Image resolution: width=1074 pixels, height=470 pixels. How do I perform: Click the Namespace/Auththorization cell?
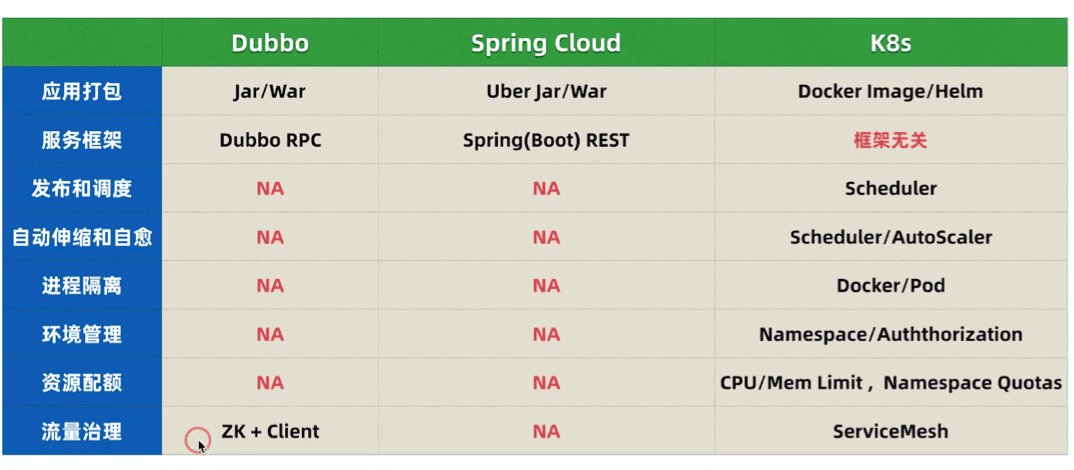pyautogui.click(x=890, y=334)
